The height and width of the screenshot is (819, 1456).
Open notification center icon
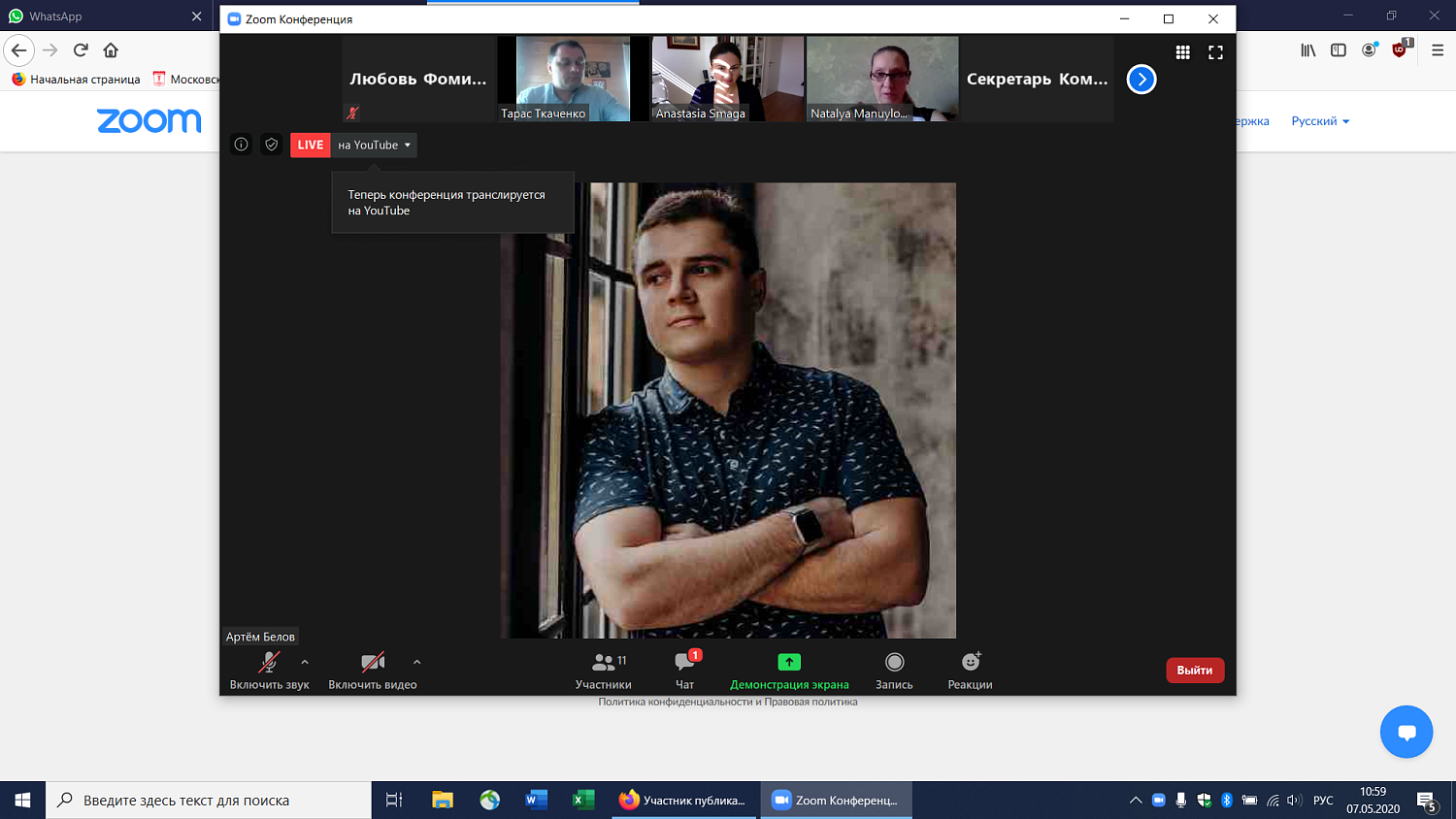click(x=1427, y=802)
